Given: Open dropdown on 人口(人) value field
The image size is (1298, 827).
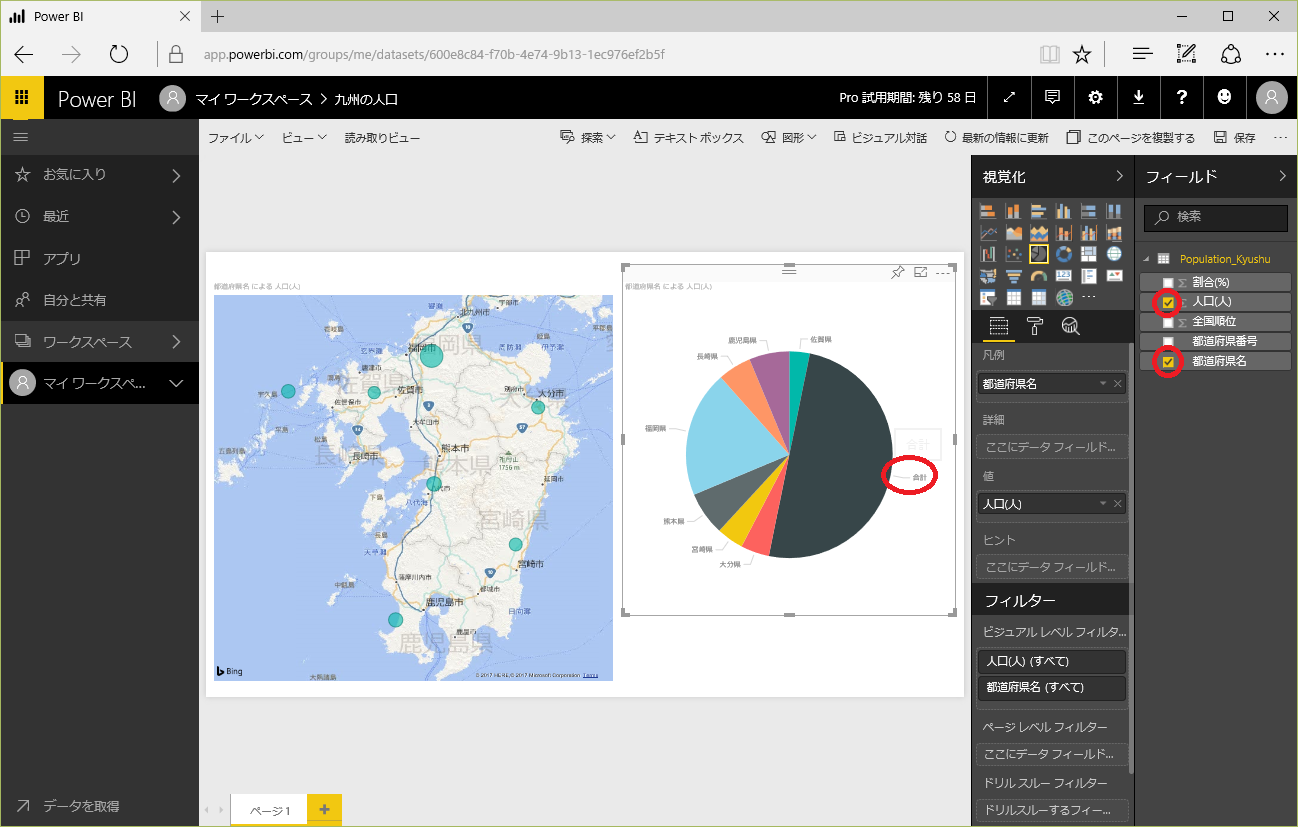Looking at the screenshot, I should tap(1103, 504).
